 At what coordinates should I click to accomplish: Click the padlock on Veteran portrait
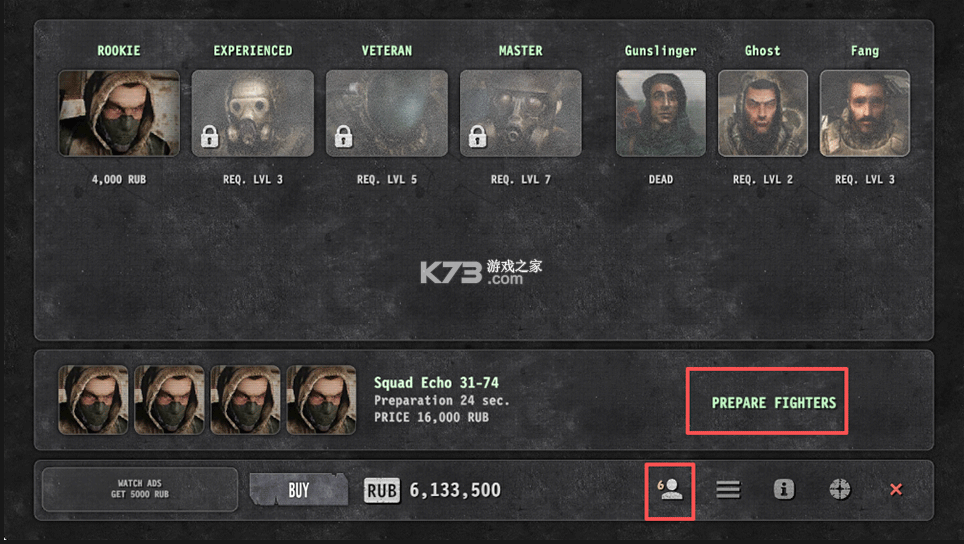pyautogui.click(x=344, y=136)
